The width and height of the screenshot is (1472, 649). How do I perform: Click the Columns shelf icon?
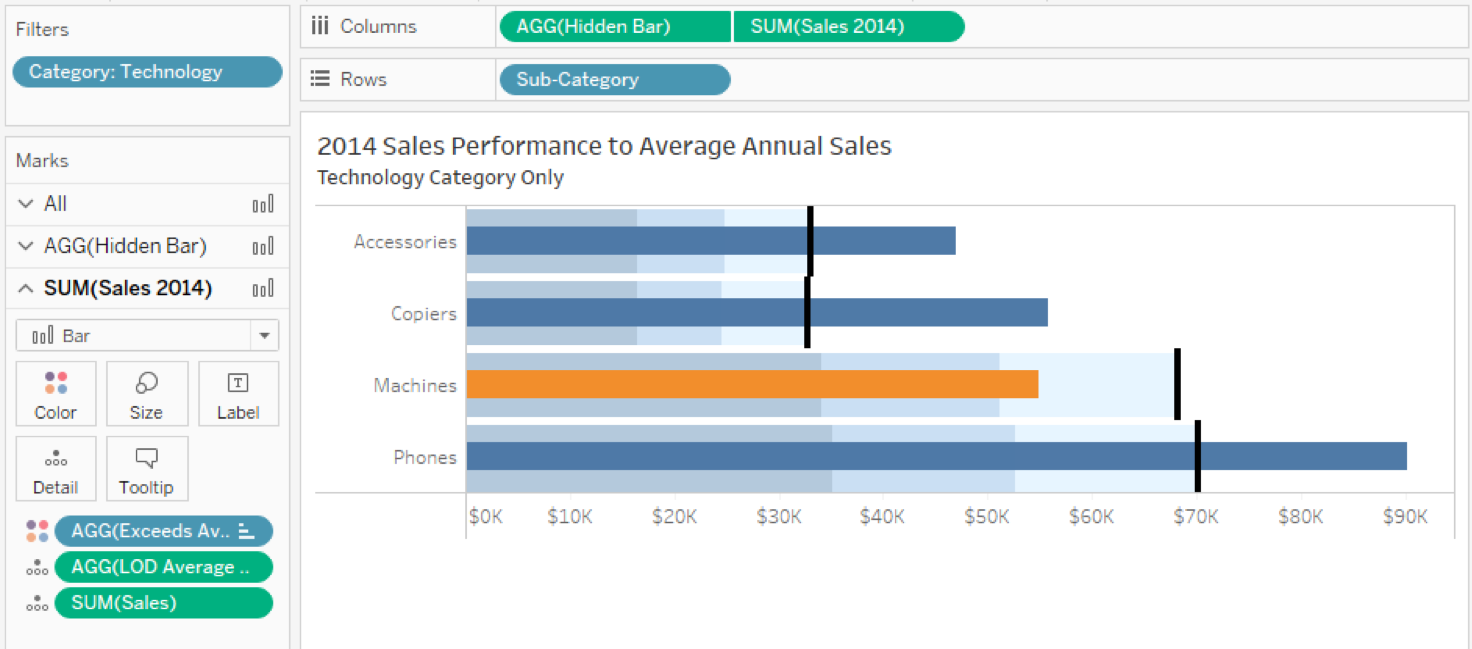(x=320, y=26)
